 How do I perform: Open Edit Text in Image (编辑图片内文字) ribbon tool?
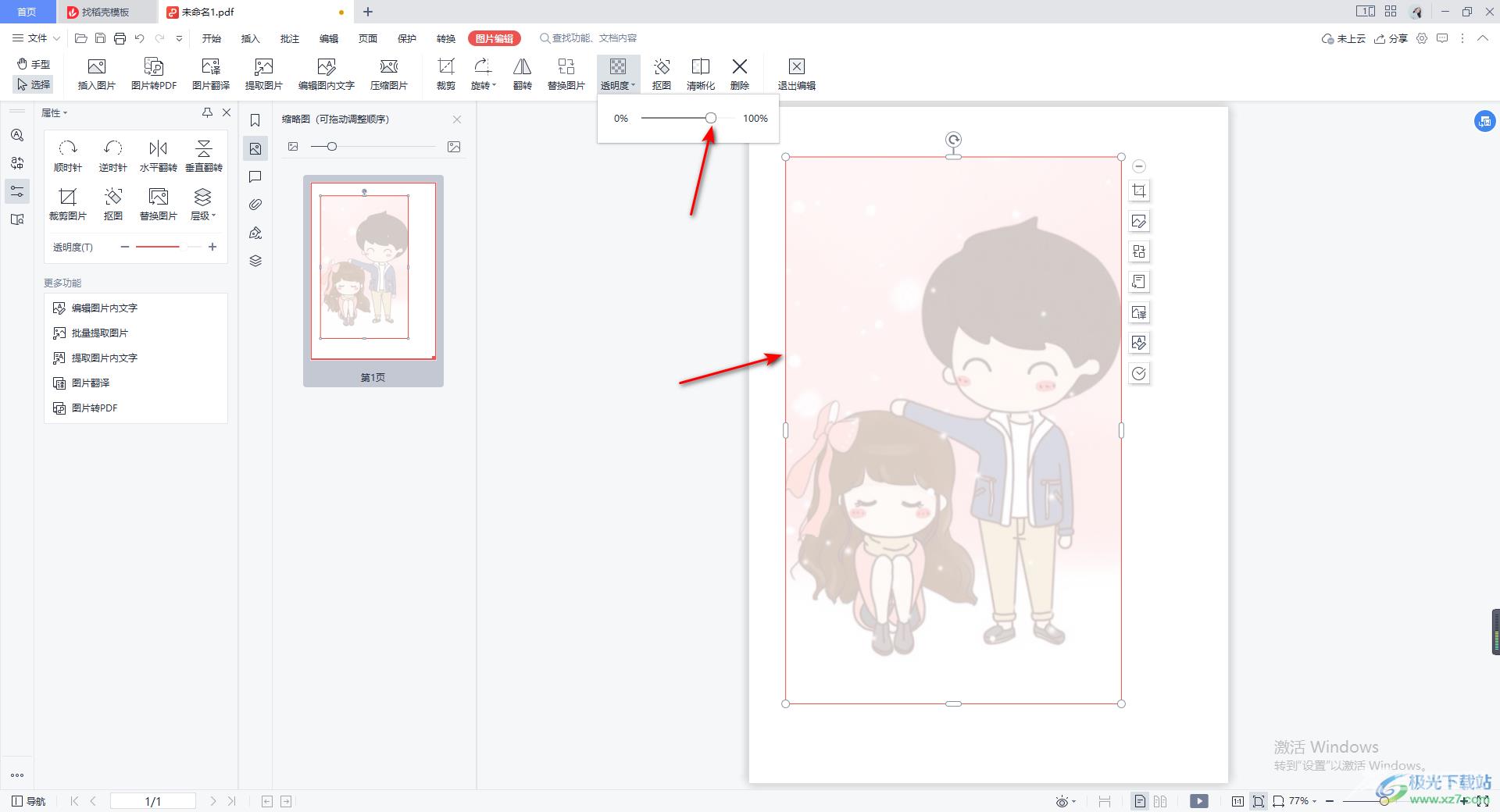pos(327,74)
